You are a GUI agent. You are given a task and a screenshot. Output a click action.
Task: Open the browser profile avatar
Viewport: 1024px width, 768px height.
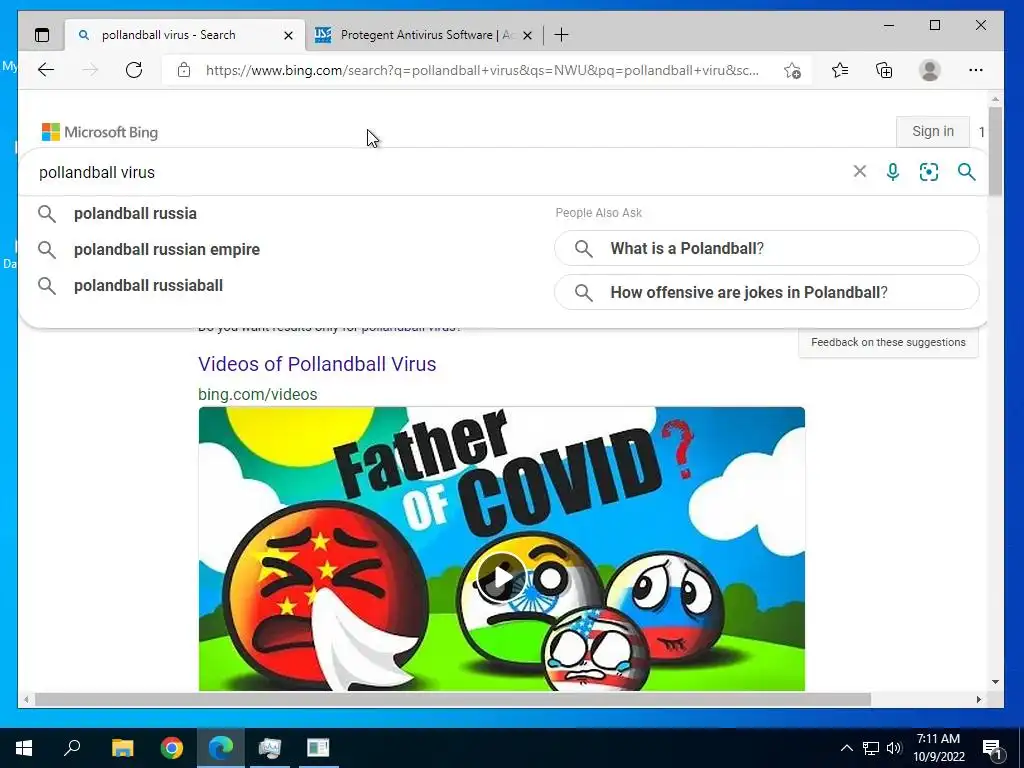pos(929,70)
